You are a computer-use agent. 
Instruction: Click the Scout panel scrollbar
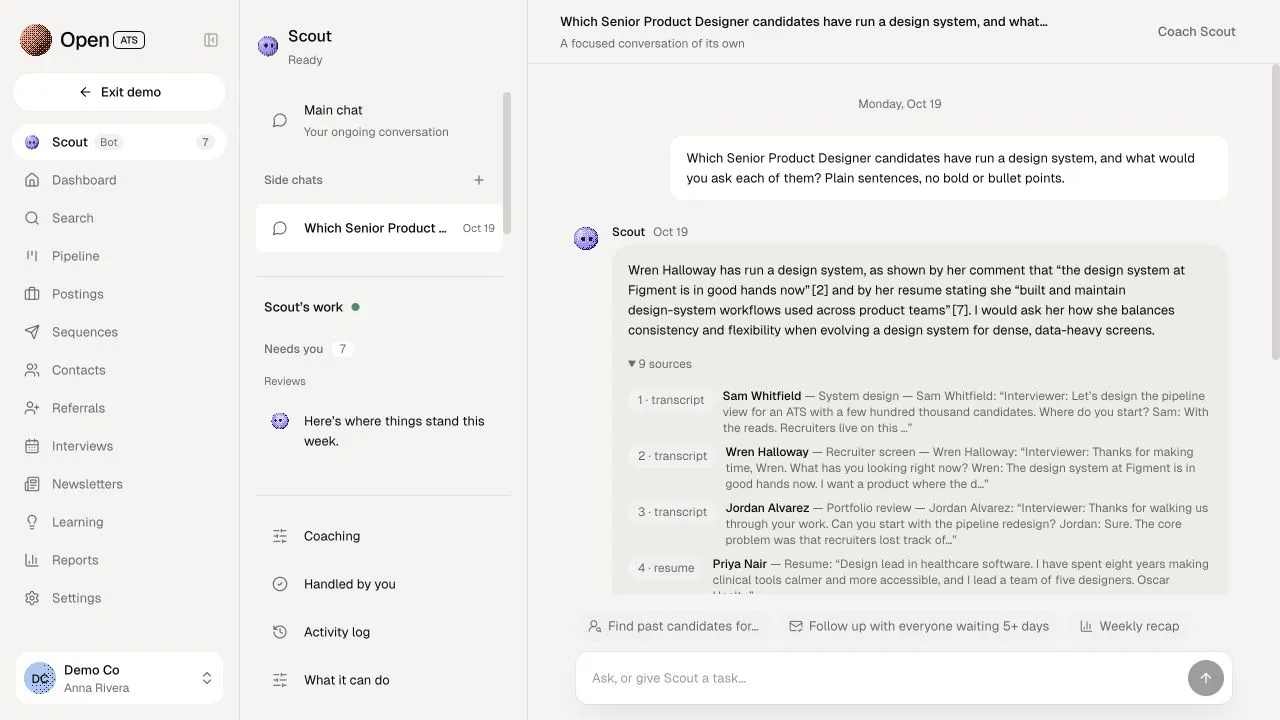coord(507,163)
